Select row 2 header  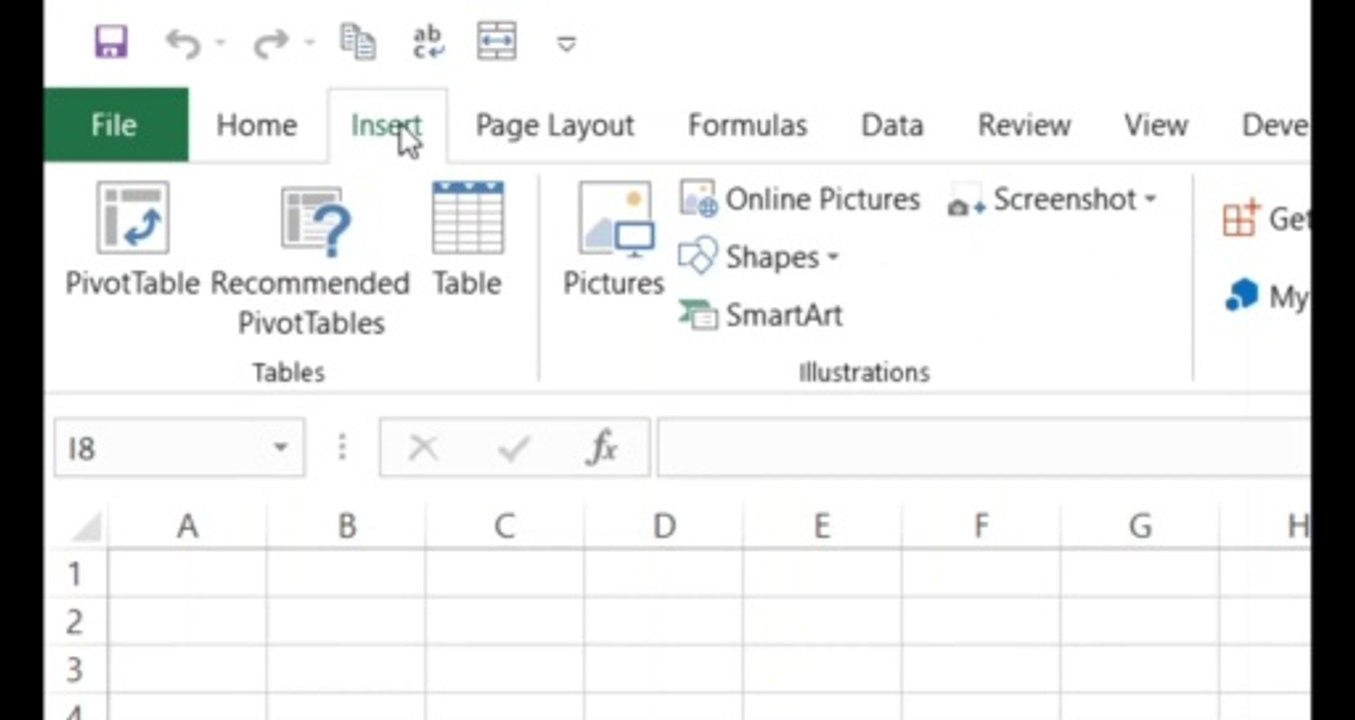[x=75, y=622]
